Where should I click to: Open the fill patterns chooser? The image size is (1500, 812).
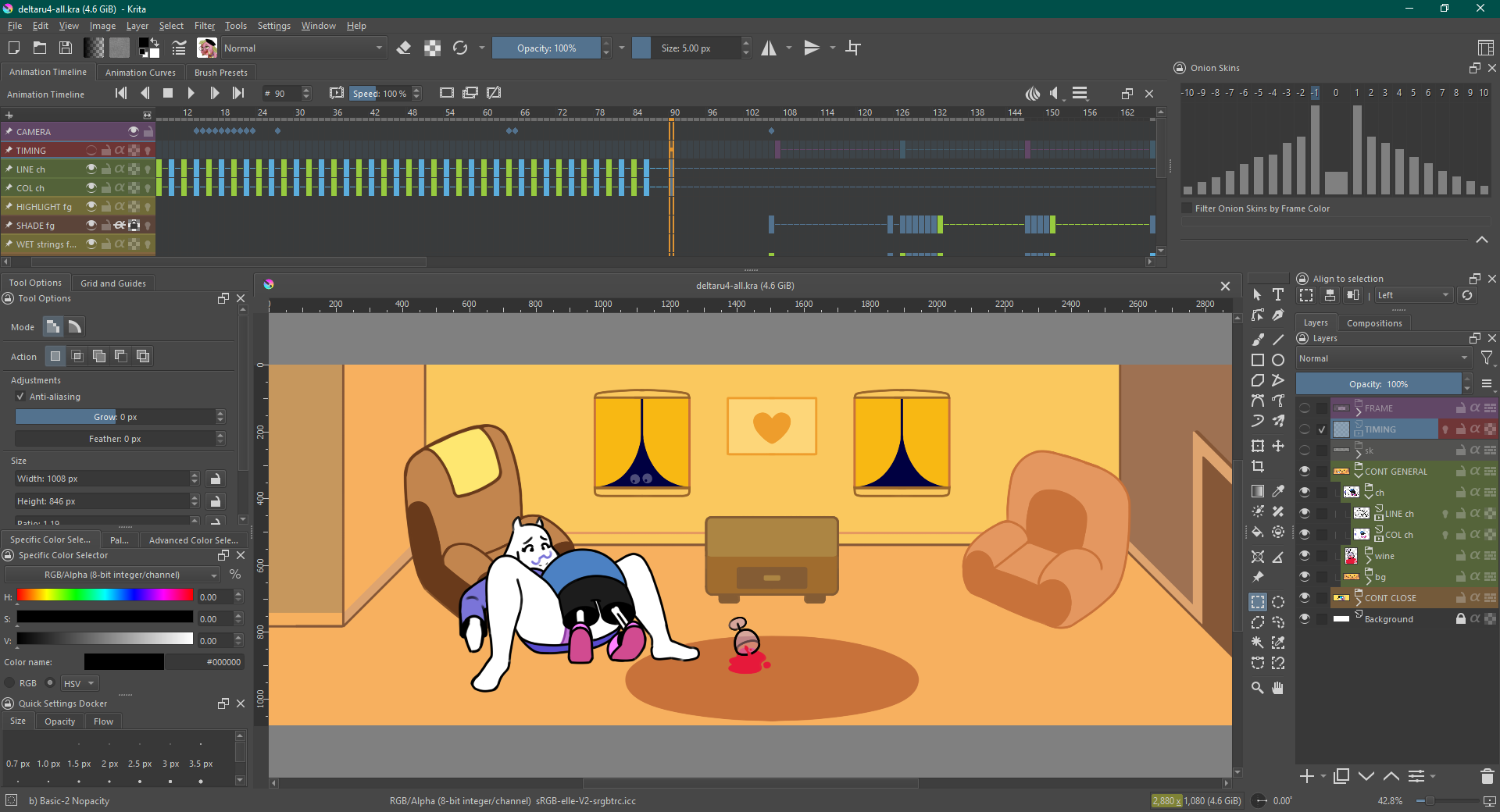point(120,48)
